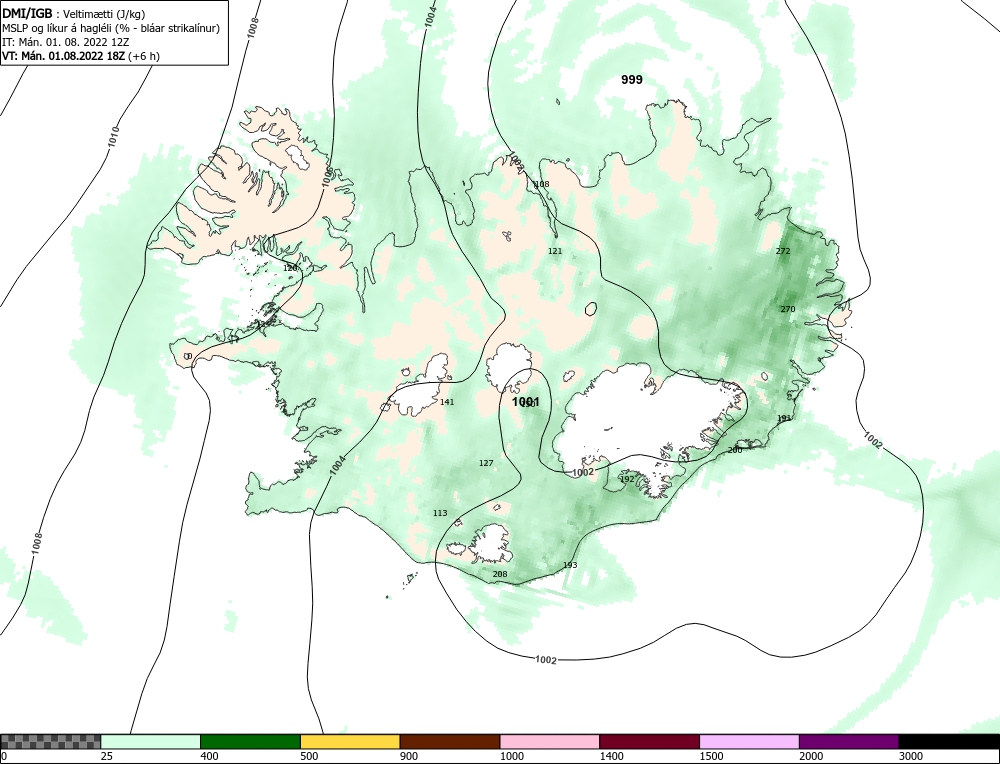Image resolution: width=1000 pixels, height=764 pixels.
Task: Click the dark purple 2000–3000 legend swatch
Action: coord(849,742)
